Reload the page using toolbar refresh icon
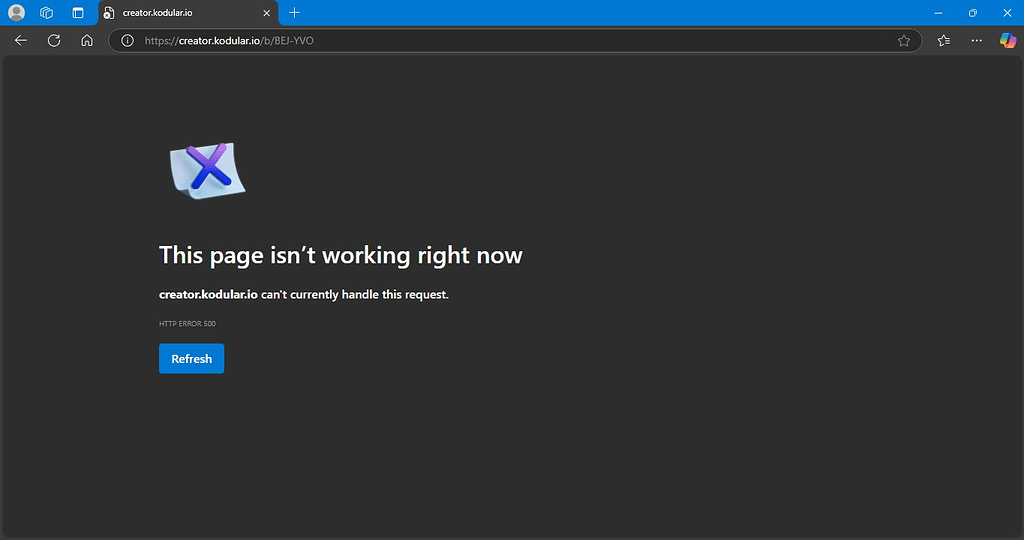 point(54,41)
